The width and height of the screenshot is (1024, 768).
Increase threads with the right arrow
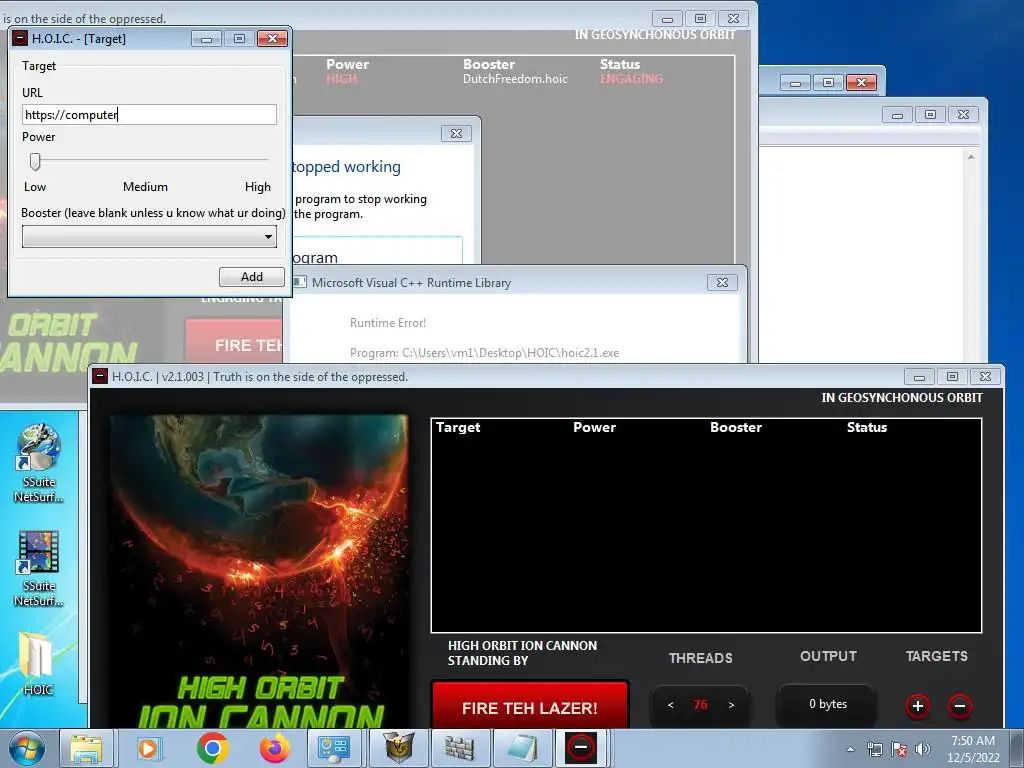point(731,705)
